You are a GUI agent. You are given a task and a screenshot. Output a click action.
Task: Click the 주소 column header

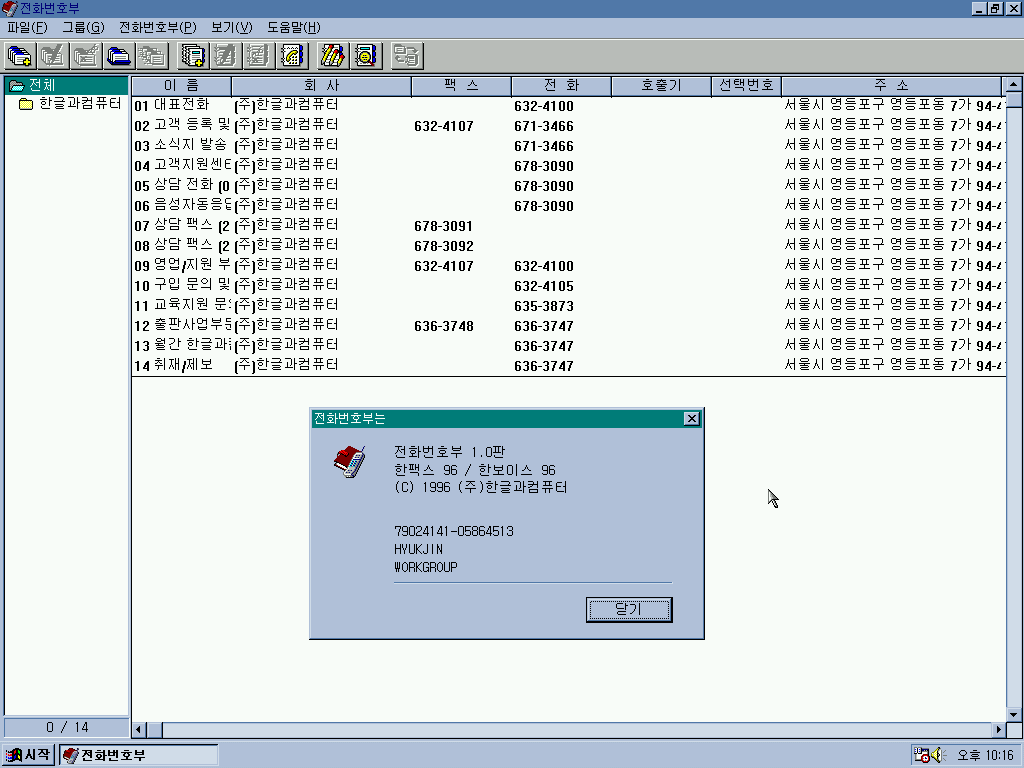point(891,86)
